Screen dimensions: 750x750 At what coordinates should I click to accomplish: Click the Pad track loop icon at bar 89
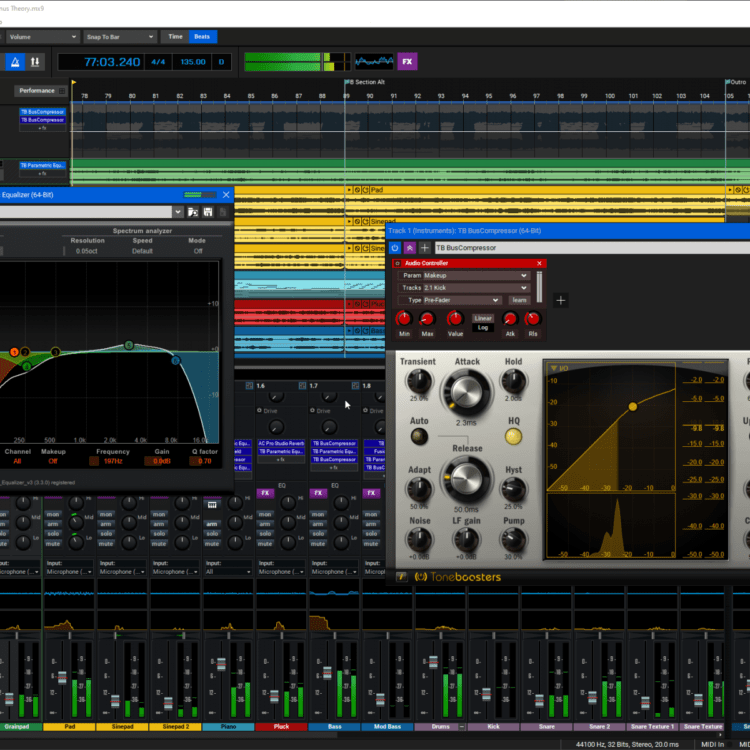coord(365,190)
